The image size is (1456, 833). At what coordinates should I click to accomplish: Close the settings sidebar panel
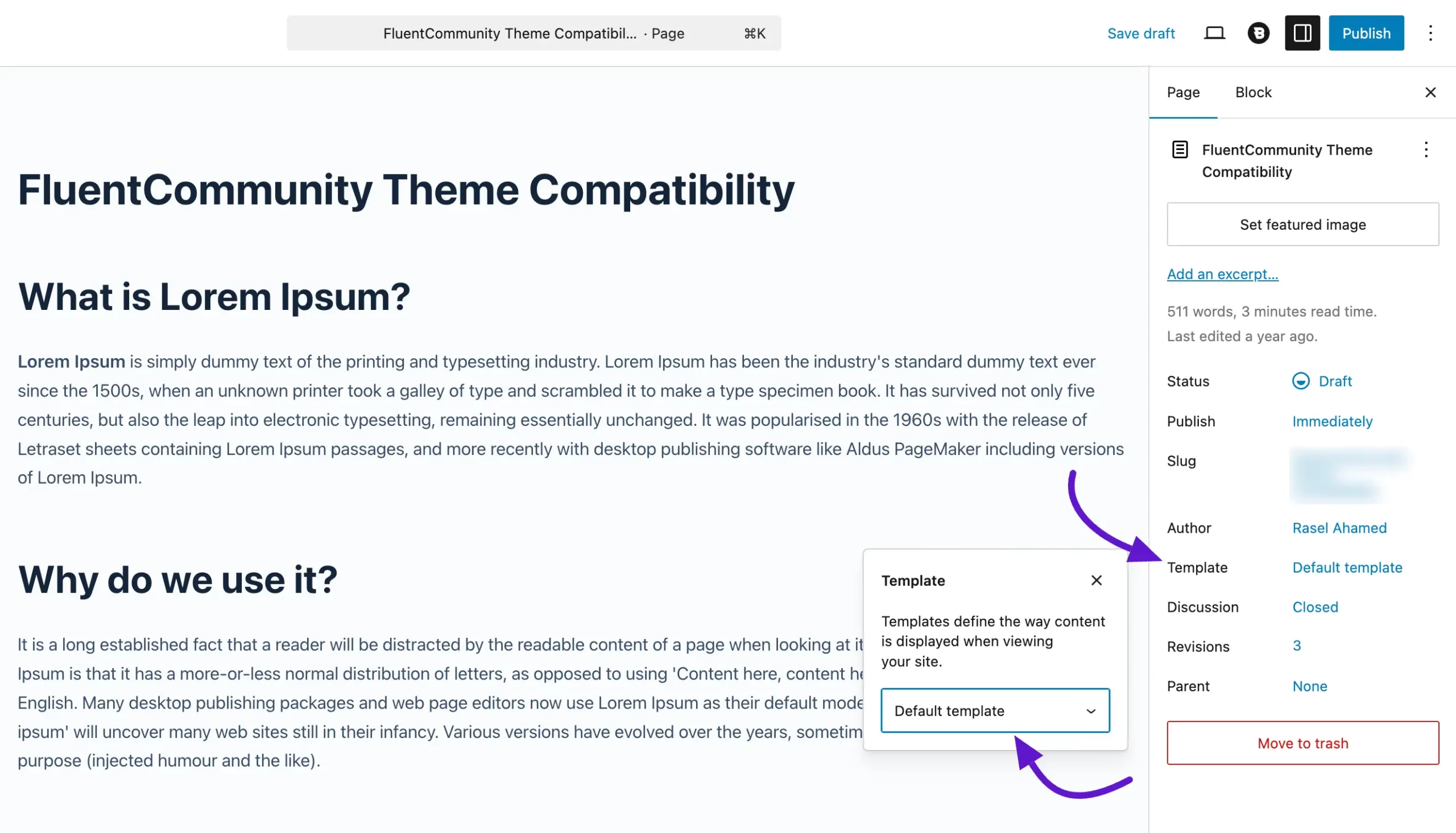coord(1430,92)
